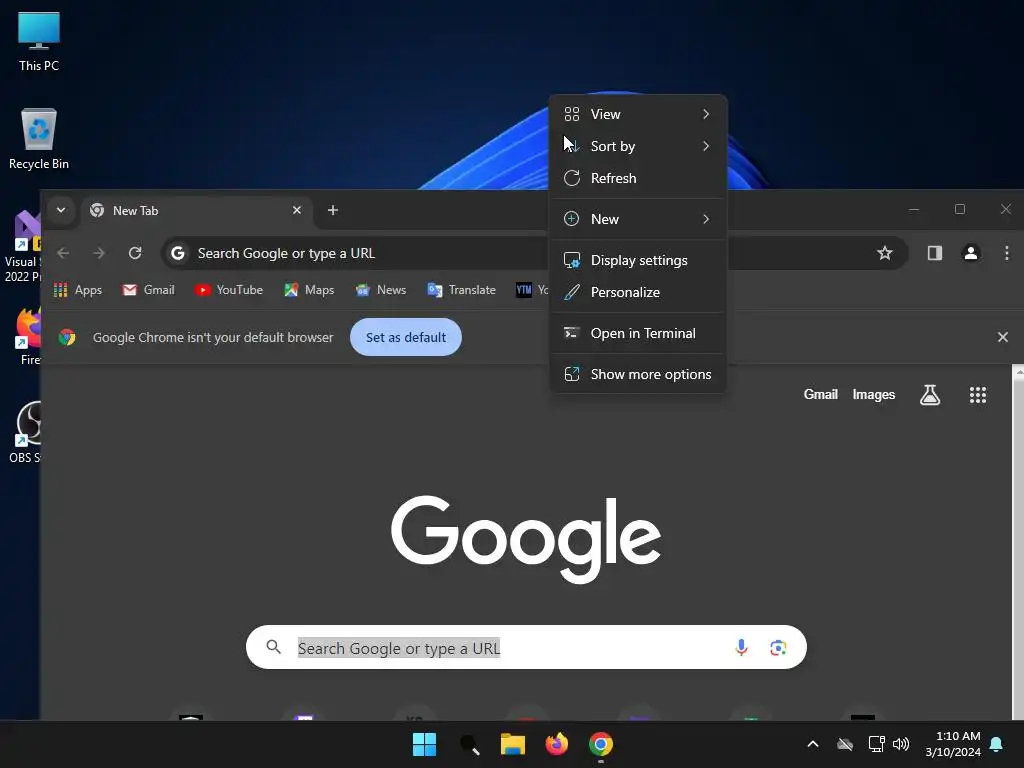The image size is (1024, 768).
Task: Select the New Tab tab
Action: (196, 211)
